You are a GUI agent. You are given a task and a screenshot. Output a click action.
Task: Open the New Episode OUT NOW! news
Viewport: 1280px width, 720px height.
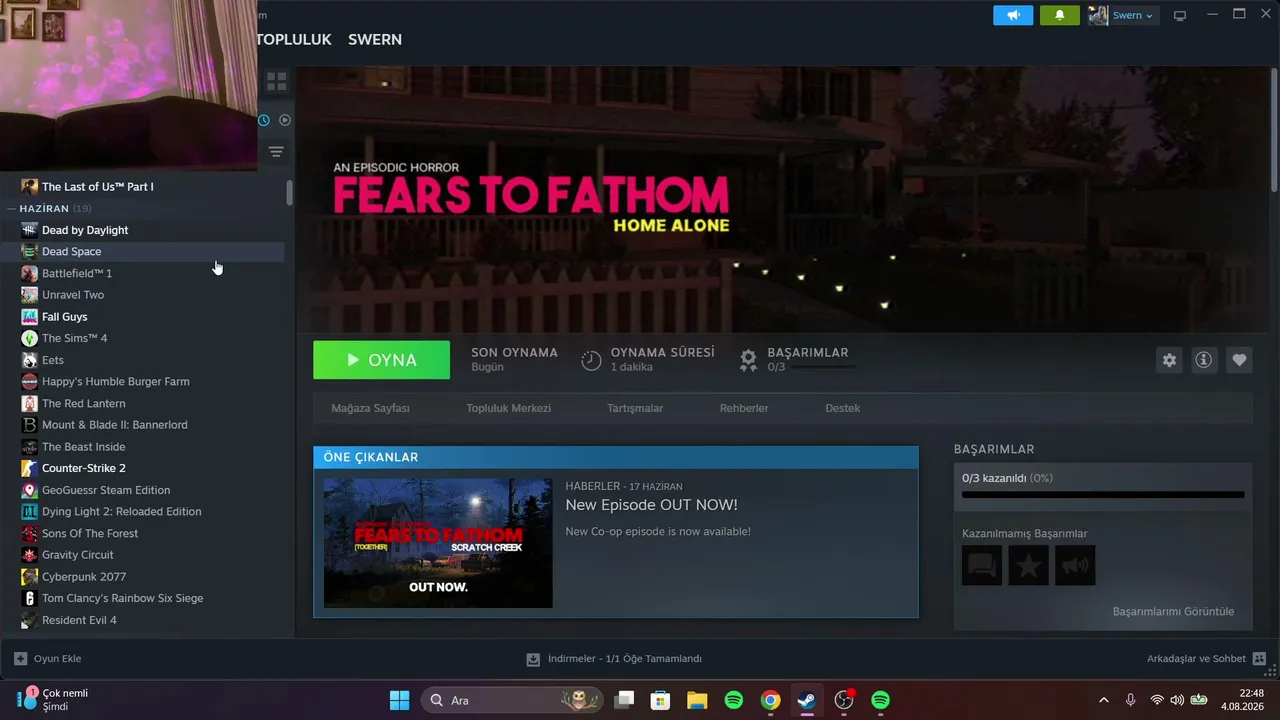click(651, 505)
